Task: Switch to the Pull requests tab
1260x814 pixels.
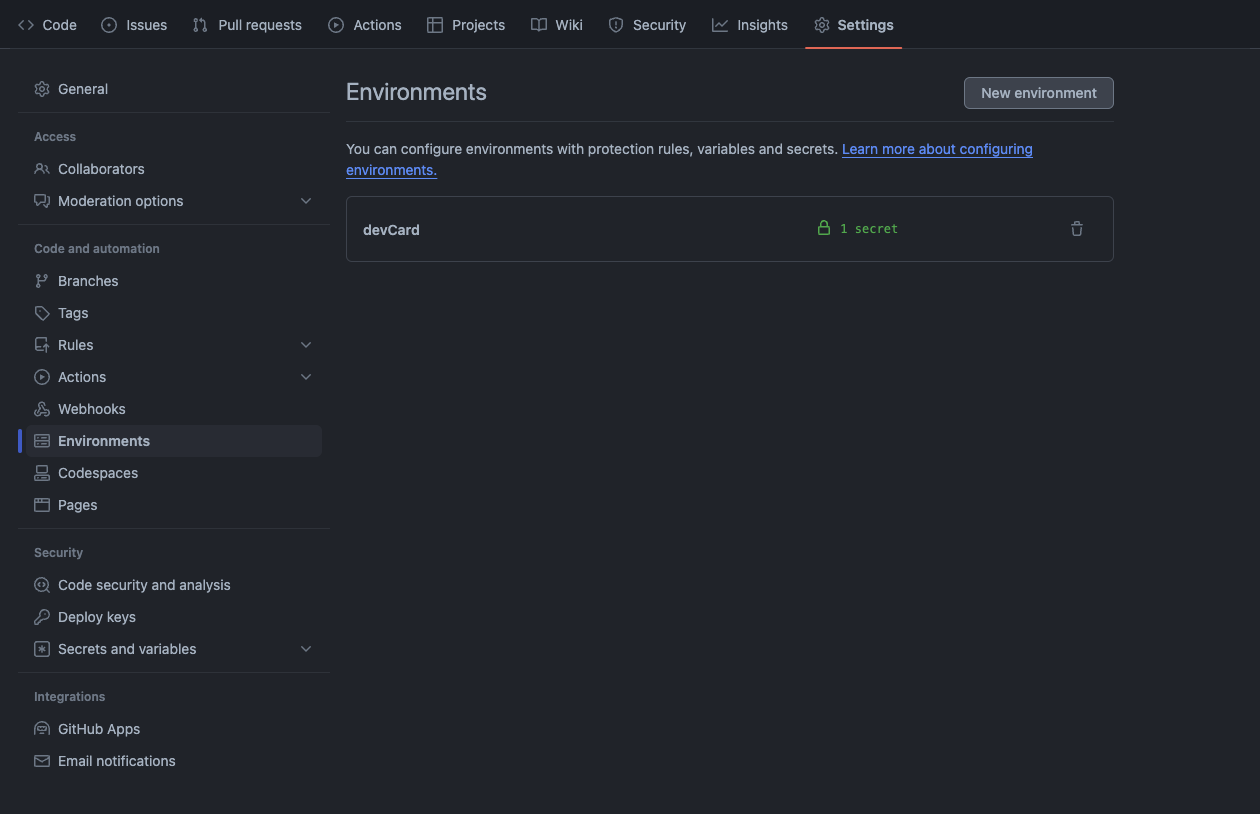Action: click(247, 25)
